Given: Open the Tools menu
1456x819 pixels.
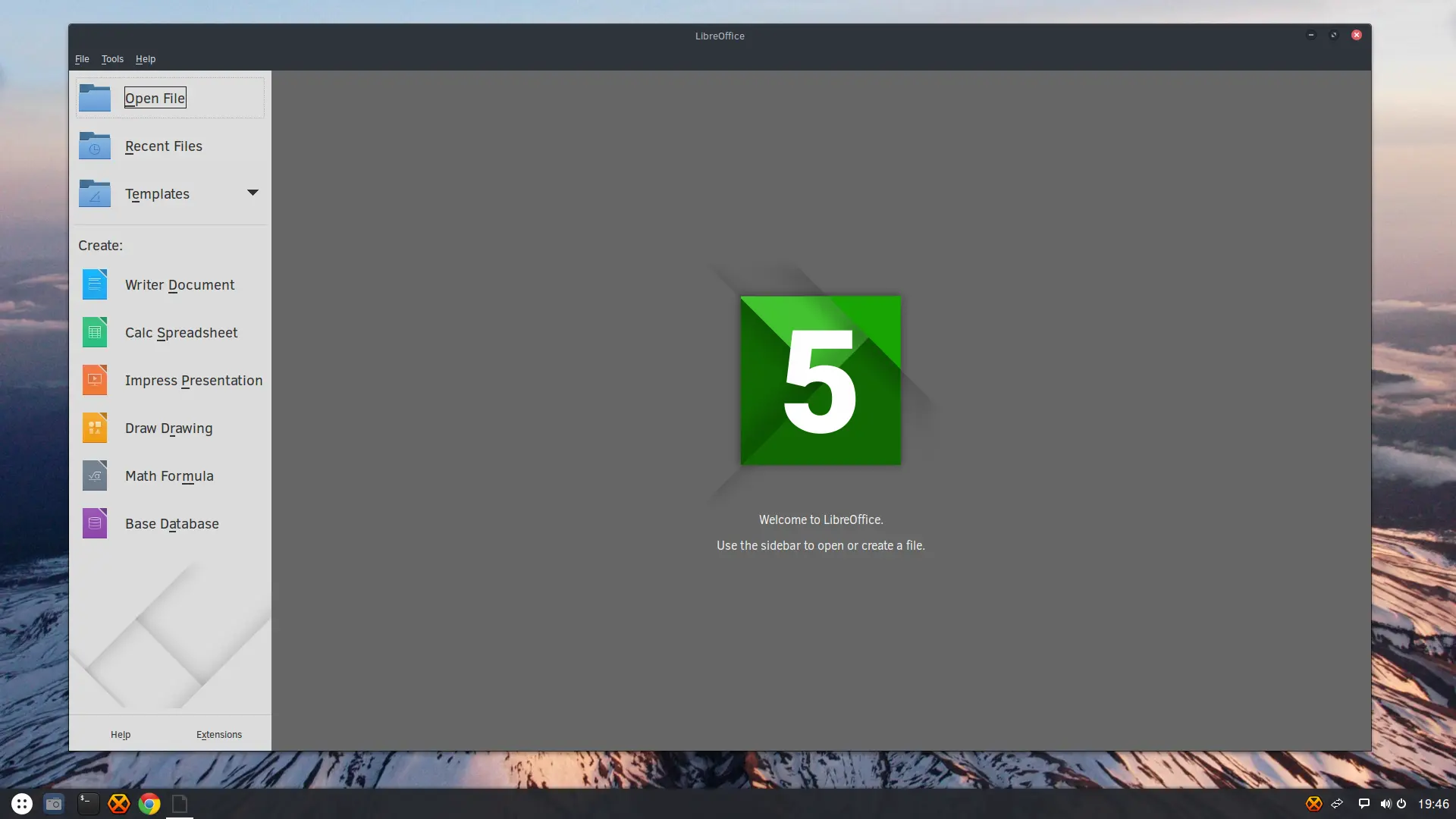Looking at the screenshot, I should click(112, 59).
